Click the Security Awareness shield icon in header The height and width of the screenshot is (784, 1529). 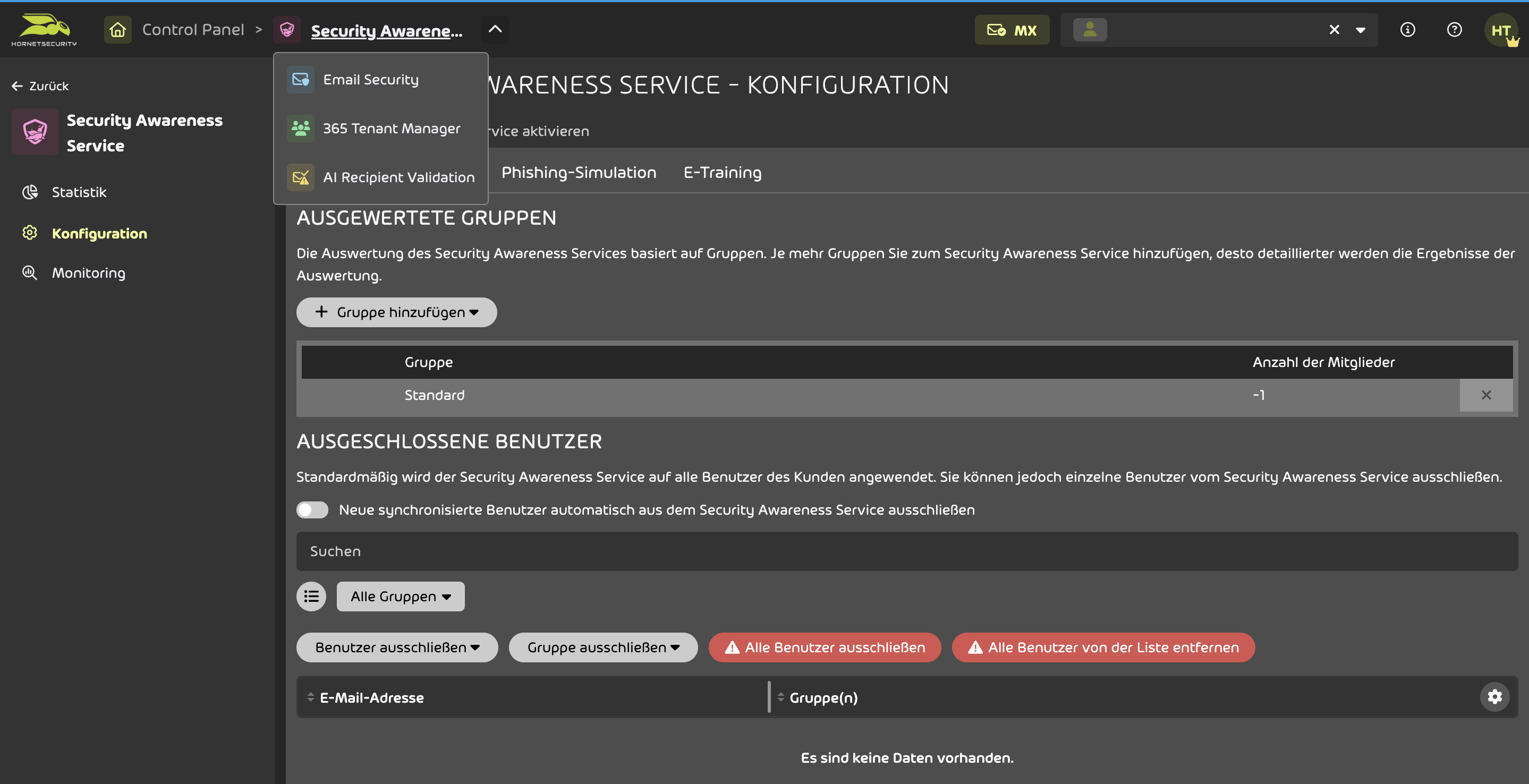click(287, 30)
